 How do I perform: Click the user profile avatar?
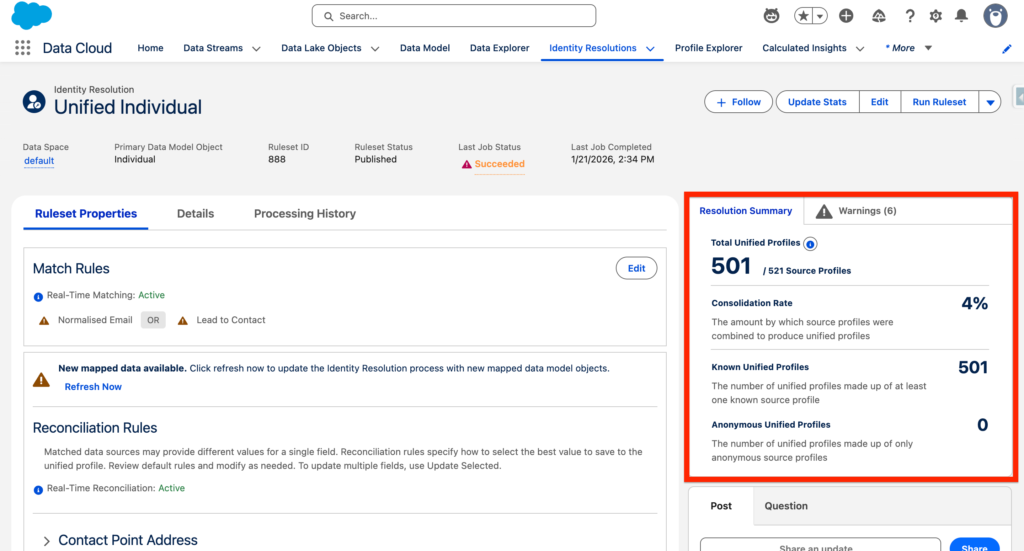pyautogui.click(x=995, y=16)
